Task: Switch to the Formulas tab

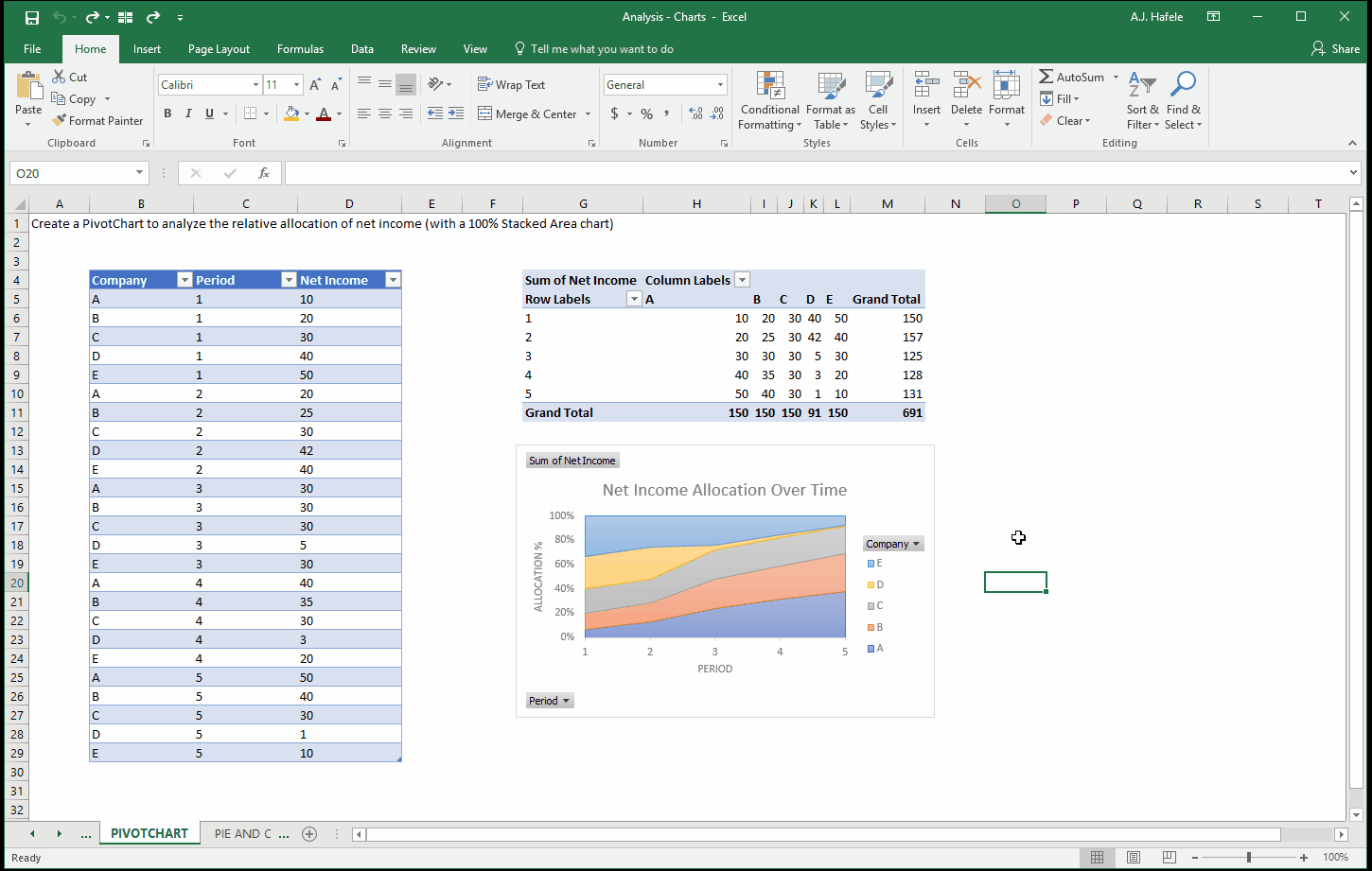Action: pos(300,49)
